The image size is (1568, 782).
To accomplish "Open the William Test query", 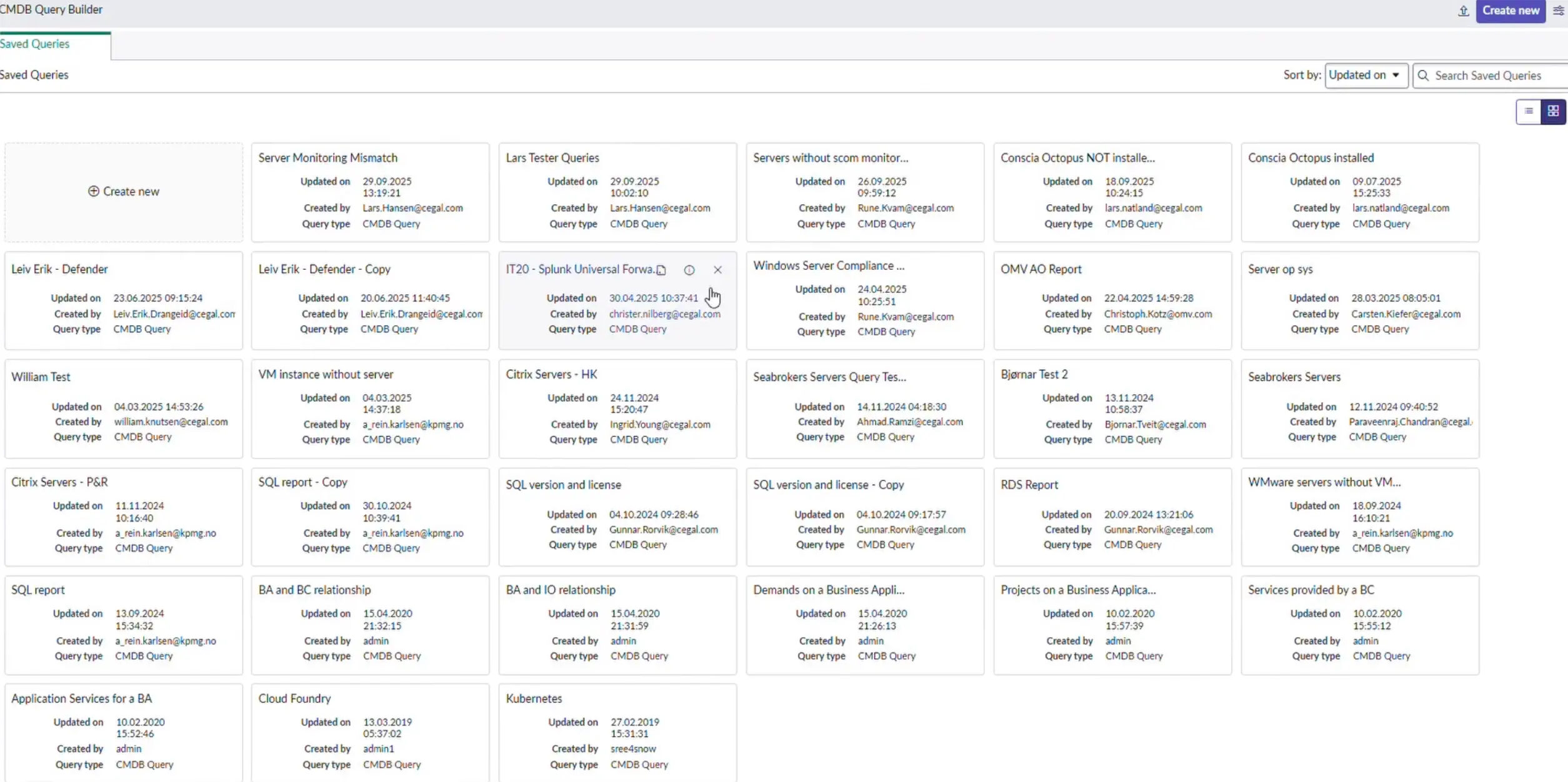I will click(41, 377).
